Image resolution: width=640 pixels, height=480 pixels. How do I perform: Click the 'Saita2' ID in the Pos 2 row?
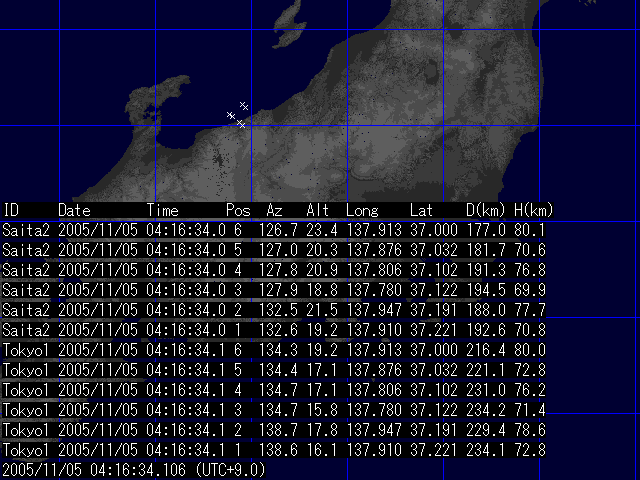[26, 310]
